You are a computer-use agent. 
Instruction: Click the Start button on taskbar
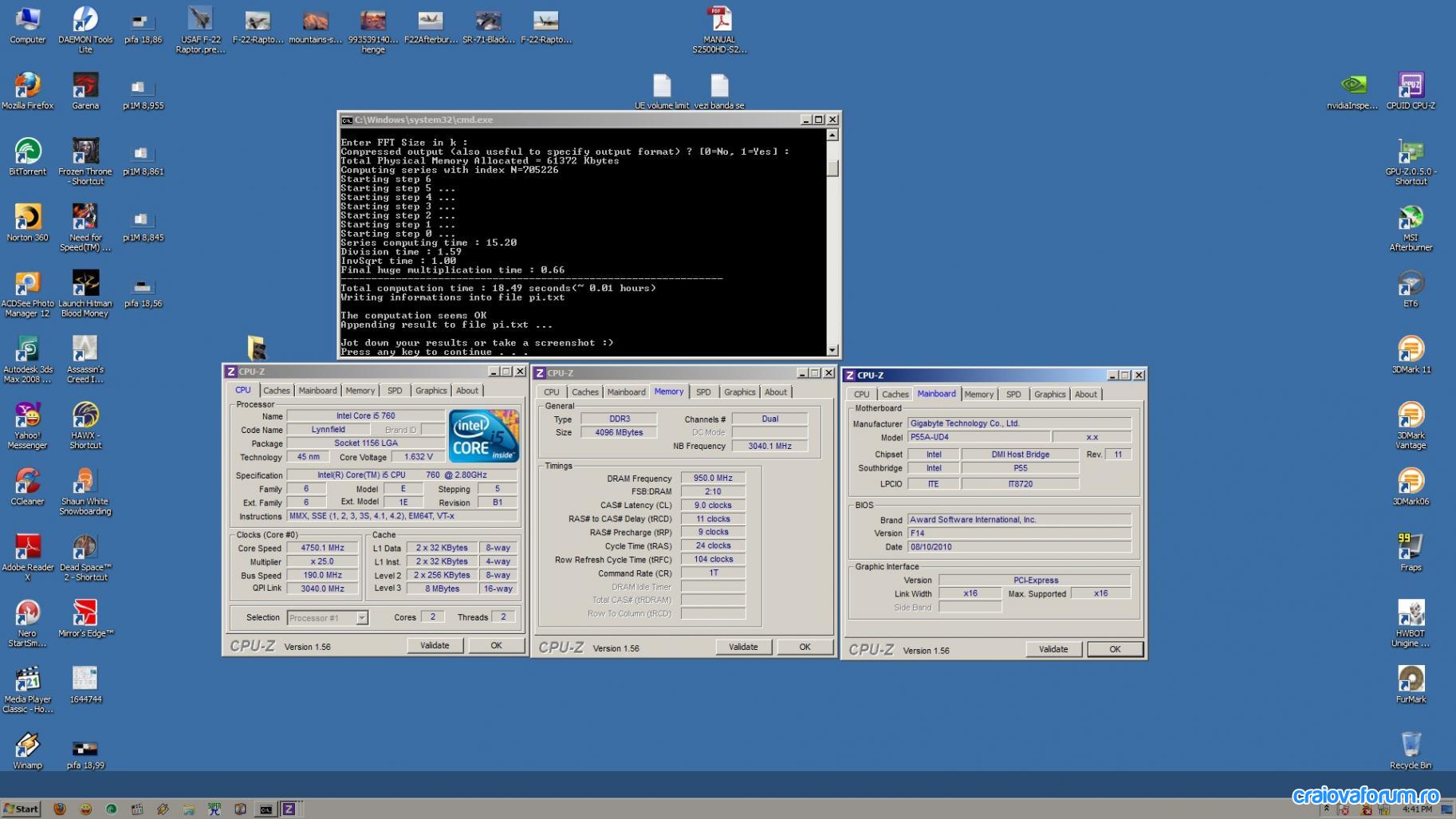coord(21,809)
